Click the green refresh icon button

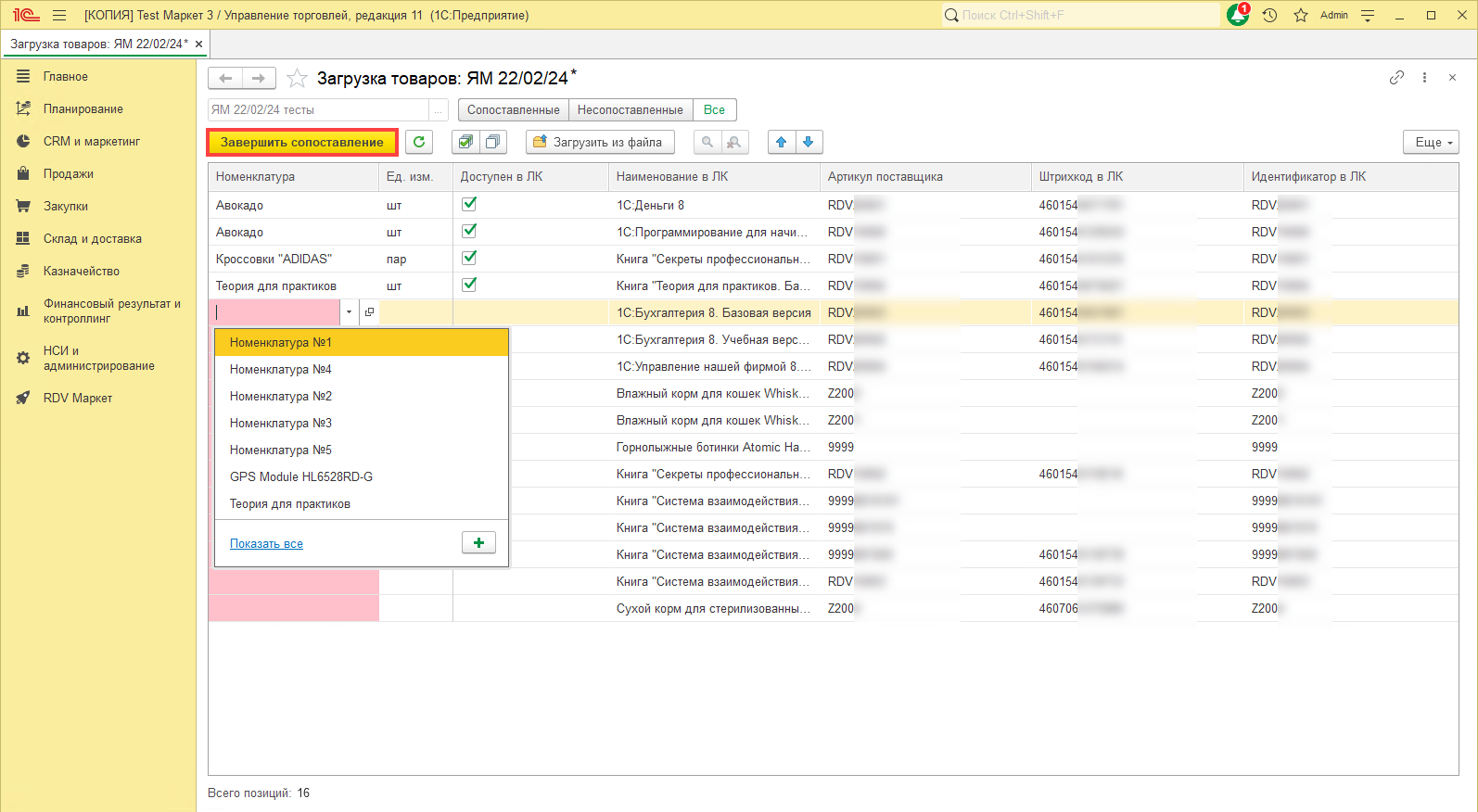pos(419,142)
